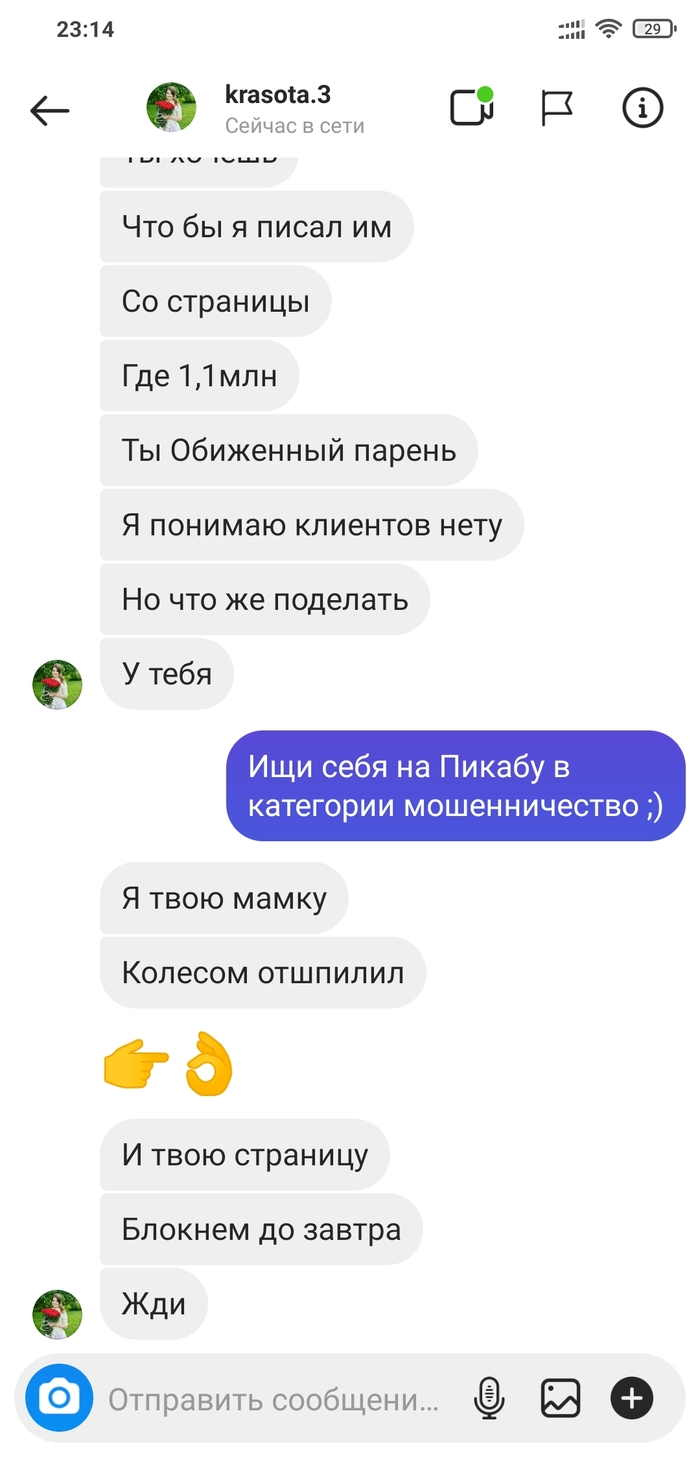700x1457 pixels.
Task: Tap the "Блокнем до завтра" message bubble
Action: tap(261, 1229)
